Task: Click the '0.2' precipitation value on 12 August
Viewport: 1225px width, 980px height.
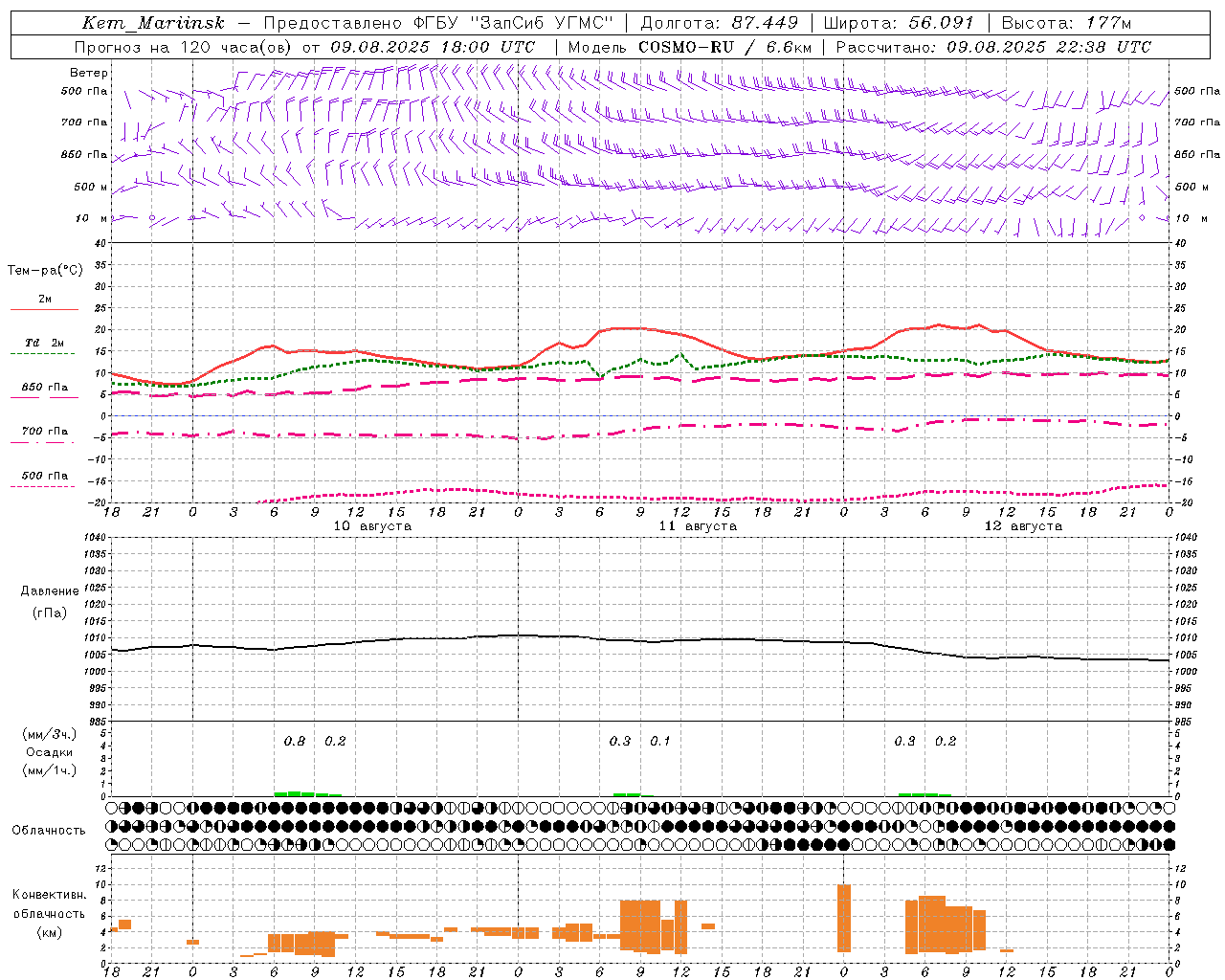Action: tap(946, 742)
